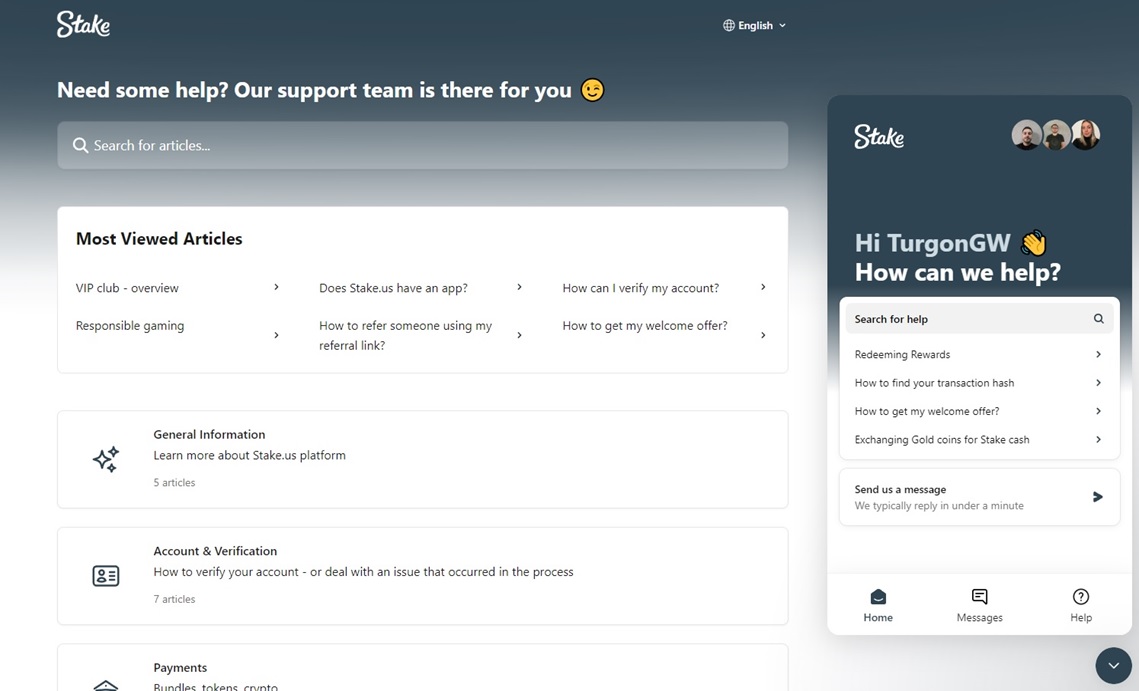Click the Account & Verification ID card icon
This screenshot has width=1139, height=691.
106,575
